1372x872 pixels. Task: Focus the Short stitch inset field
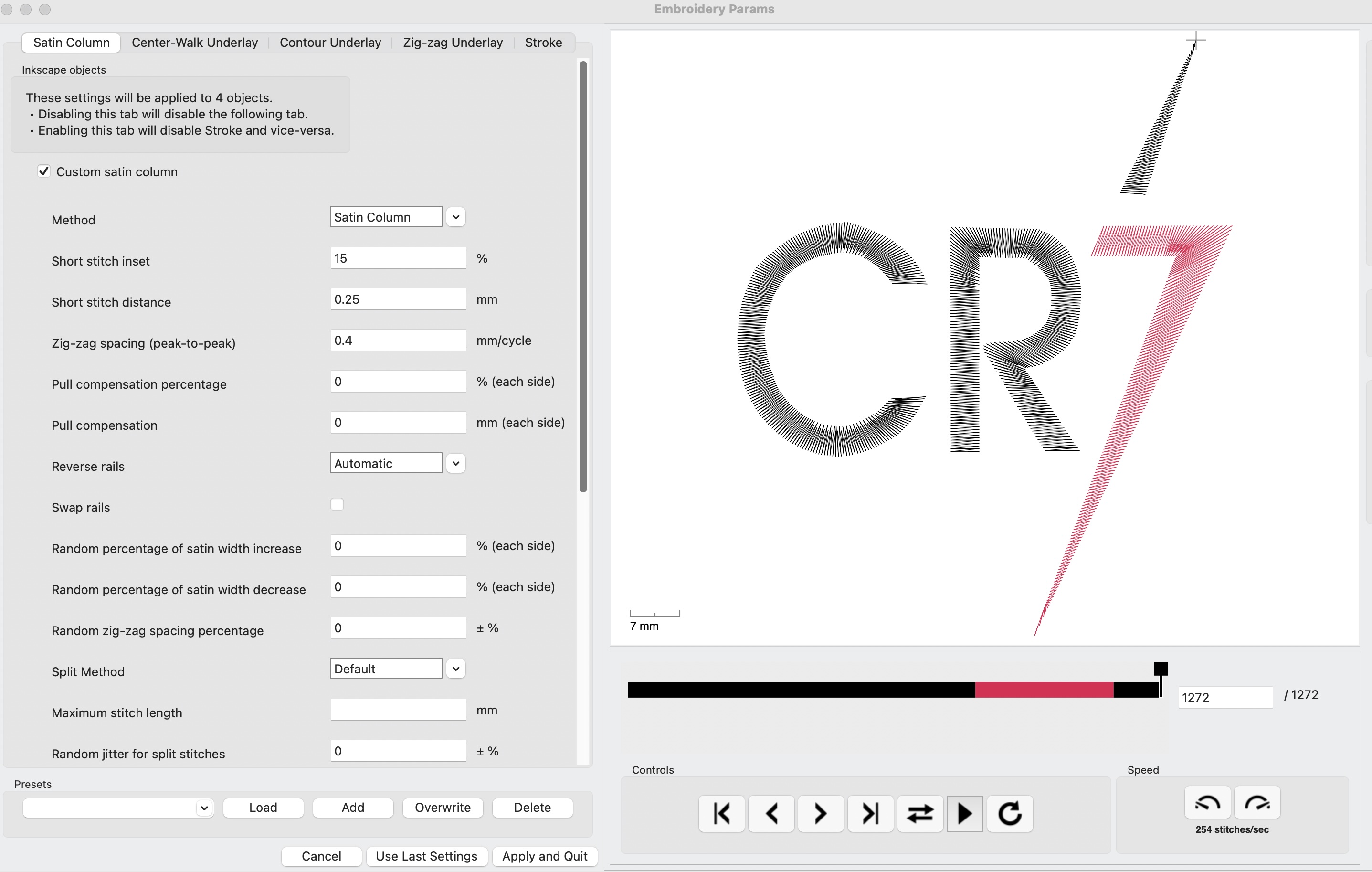[x=398, y=258]
